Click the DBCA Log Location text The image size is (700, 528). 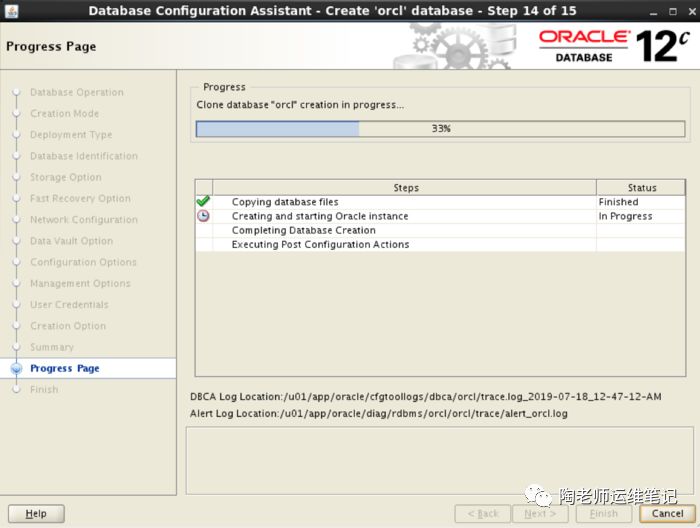coord(425,397)
